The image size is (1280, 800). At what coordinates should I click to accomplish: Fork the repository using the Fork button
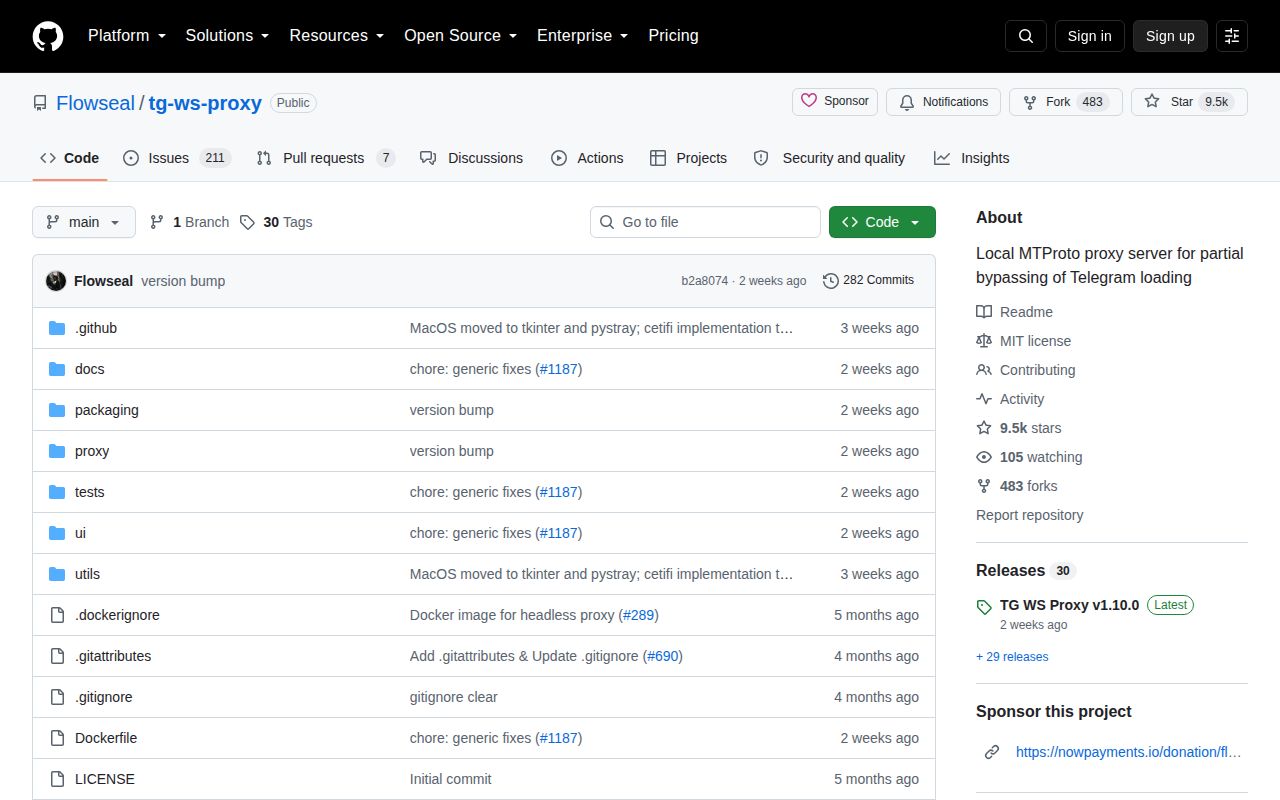coord(1065,102)
